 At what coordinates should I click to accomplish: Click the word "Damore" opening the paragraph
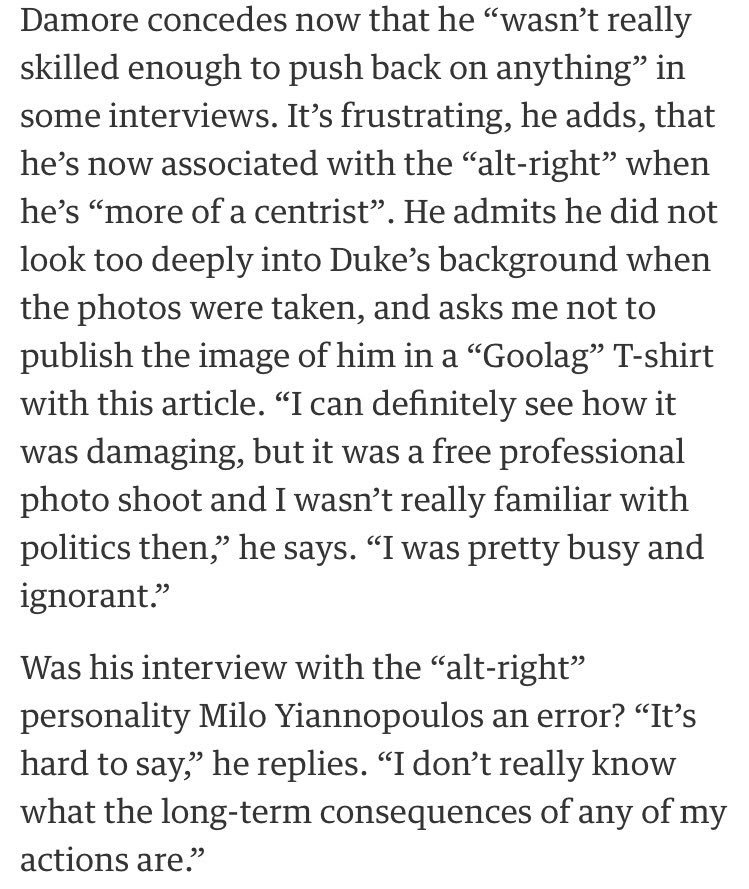tap(81, 20)
